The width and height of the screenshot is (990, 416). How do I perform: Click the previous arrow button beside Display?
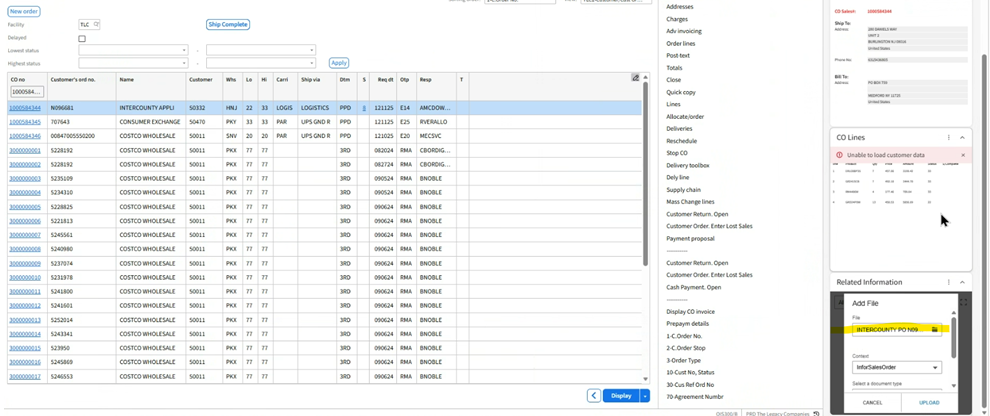(x=593, y=396)
